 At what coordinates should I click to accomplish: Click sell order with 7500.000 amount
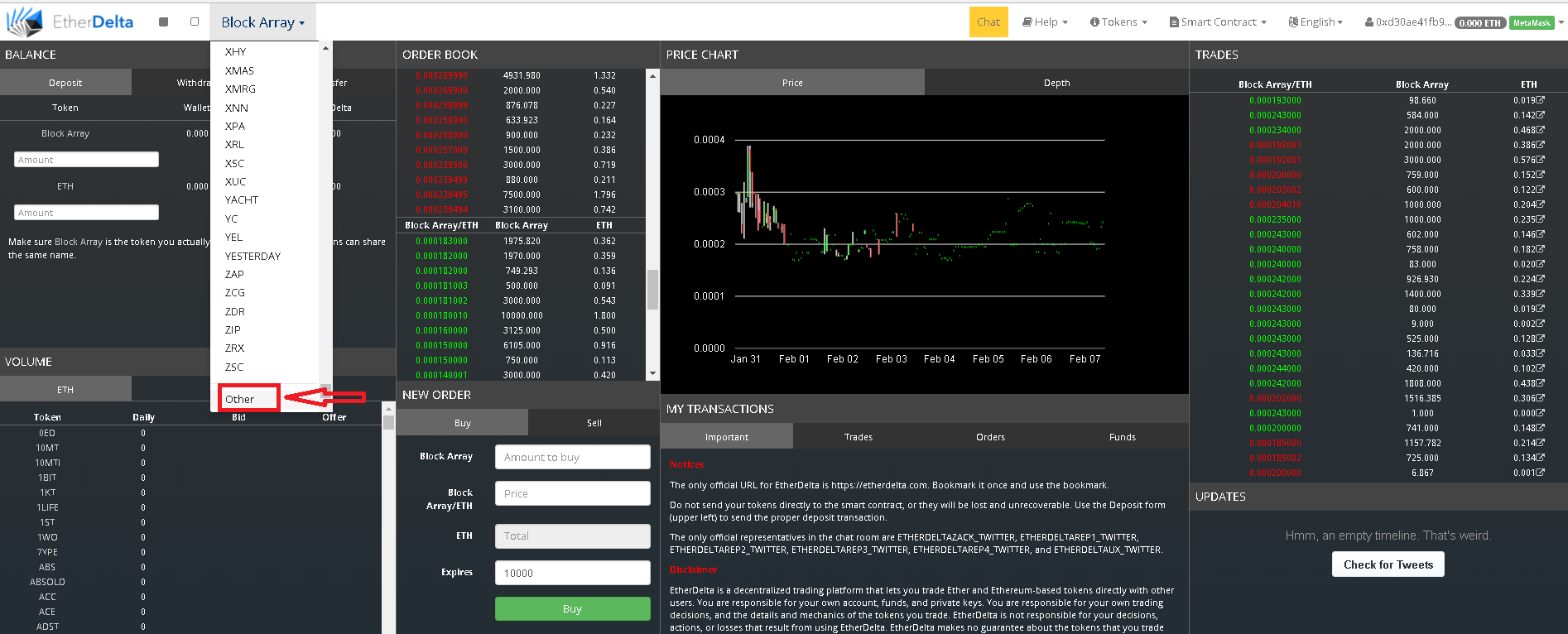[x=521, y=195]
